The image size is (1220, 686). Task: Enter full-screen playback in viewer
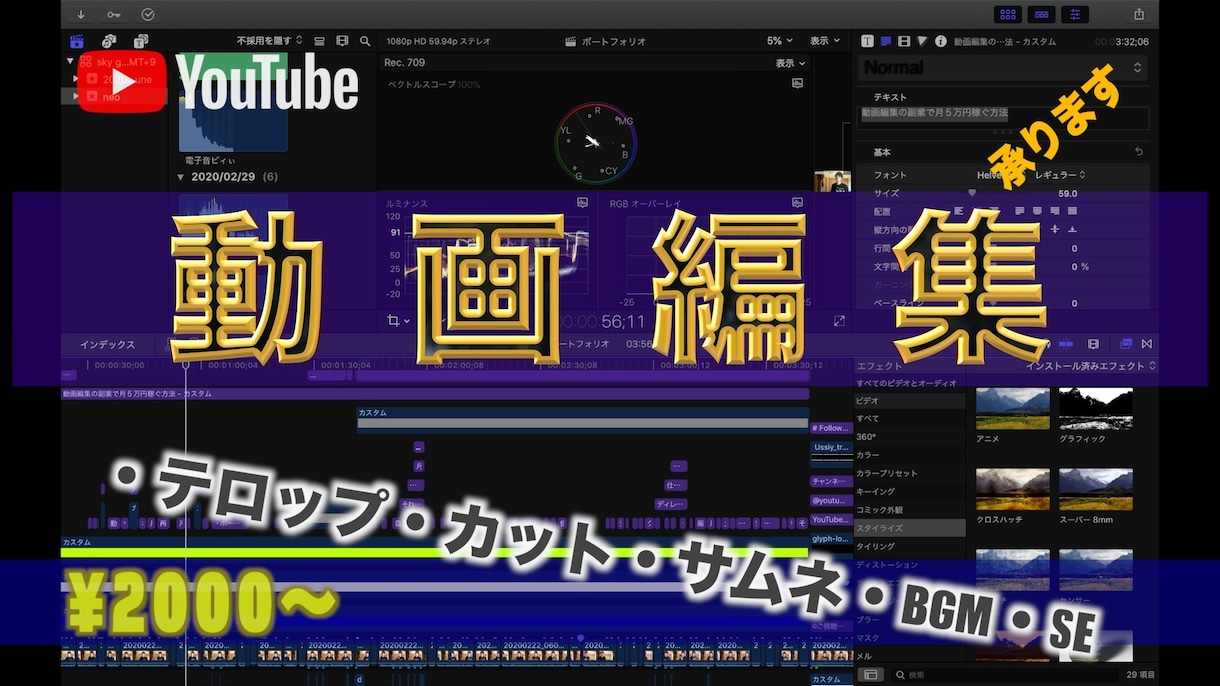(x=839, y=321)
